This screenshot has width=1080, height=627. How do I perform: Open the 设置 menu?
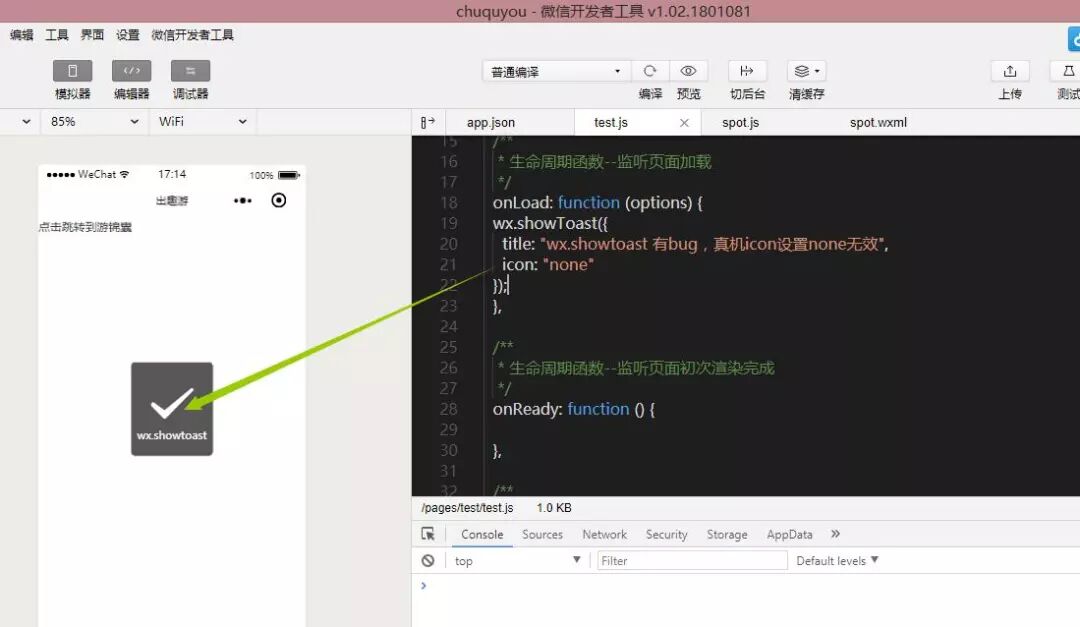click(x=127, y=35)
